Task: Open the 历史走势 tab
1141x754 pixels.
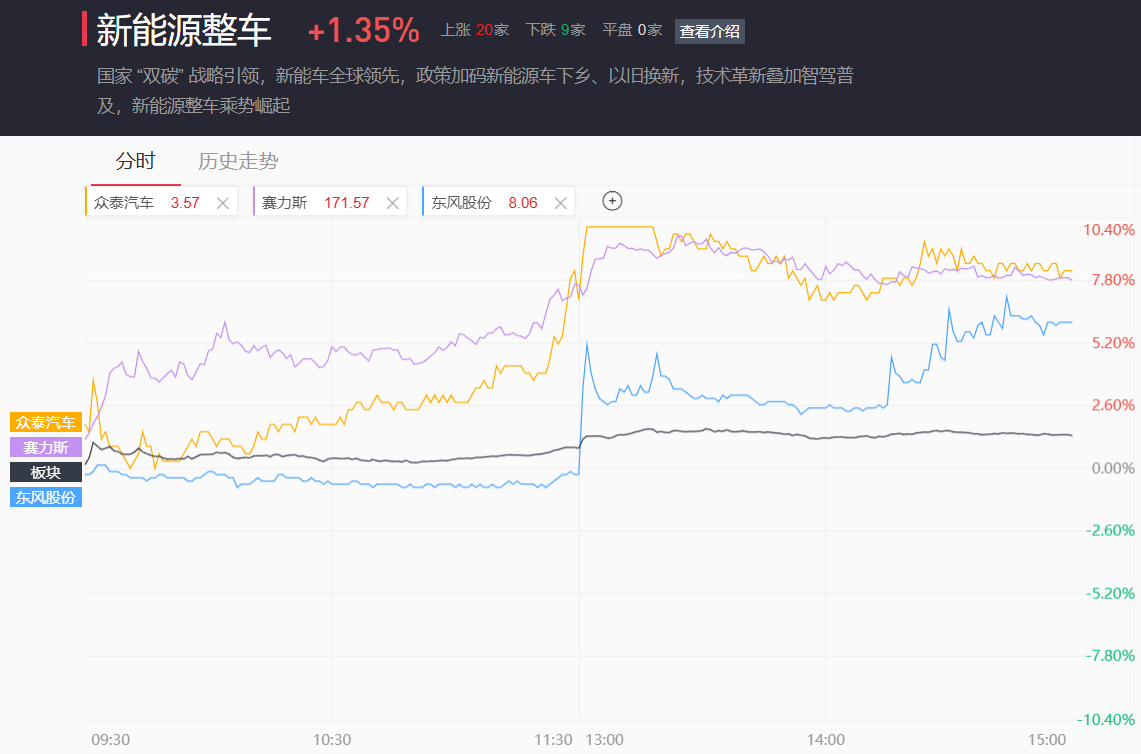Action: [x=238, y=161]
